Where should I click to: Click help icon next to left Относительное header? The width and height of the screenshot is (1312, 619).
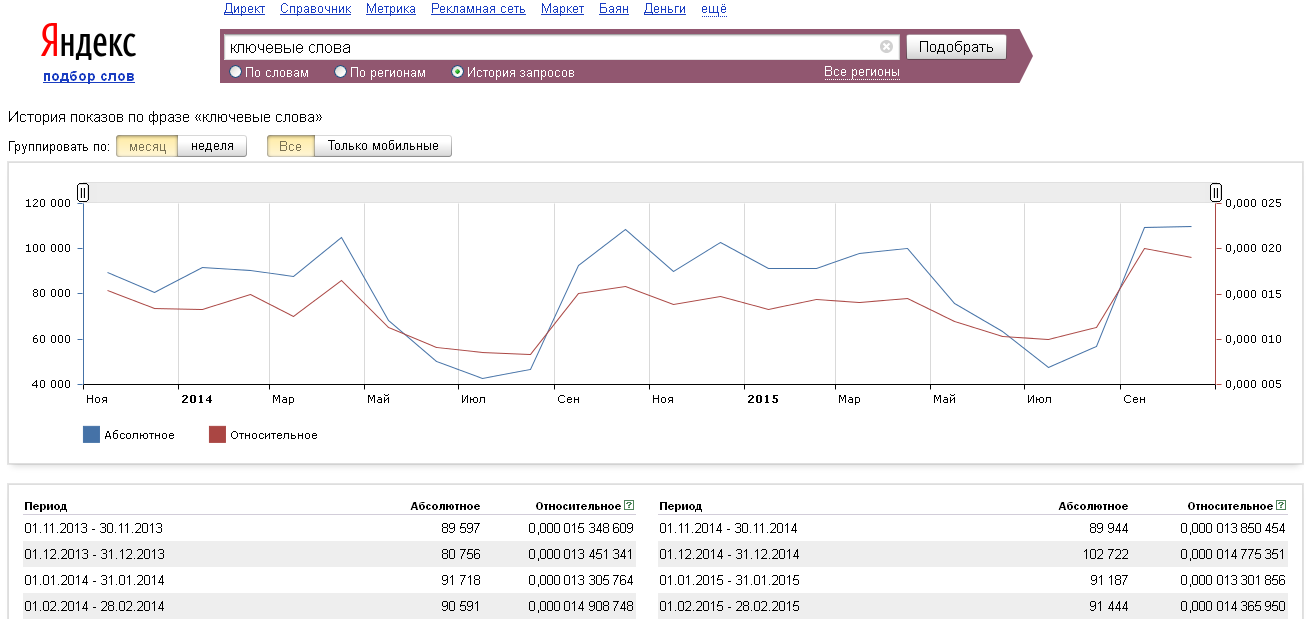pyautogui.click(x=629, y=506)
